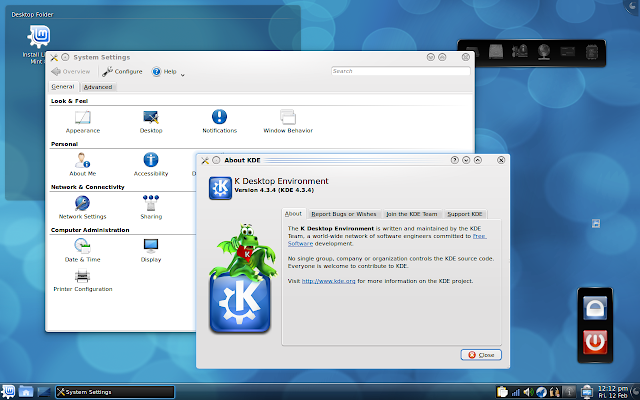This screenshot has width=640, height=400.
Task: Open volume speaker tray icon
Action: 528,392
